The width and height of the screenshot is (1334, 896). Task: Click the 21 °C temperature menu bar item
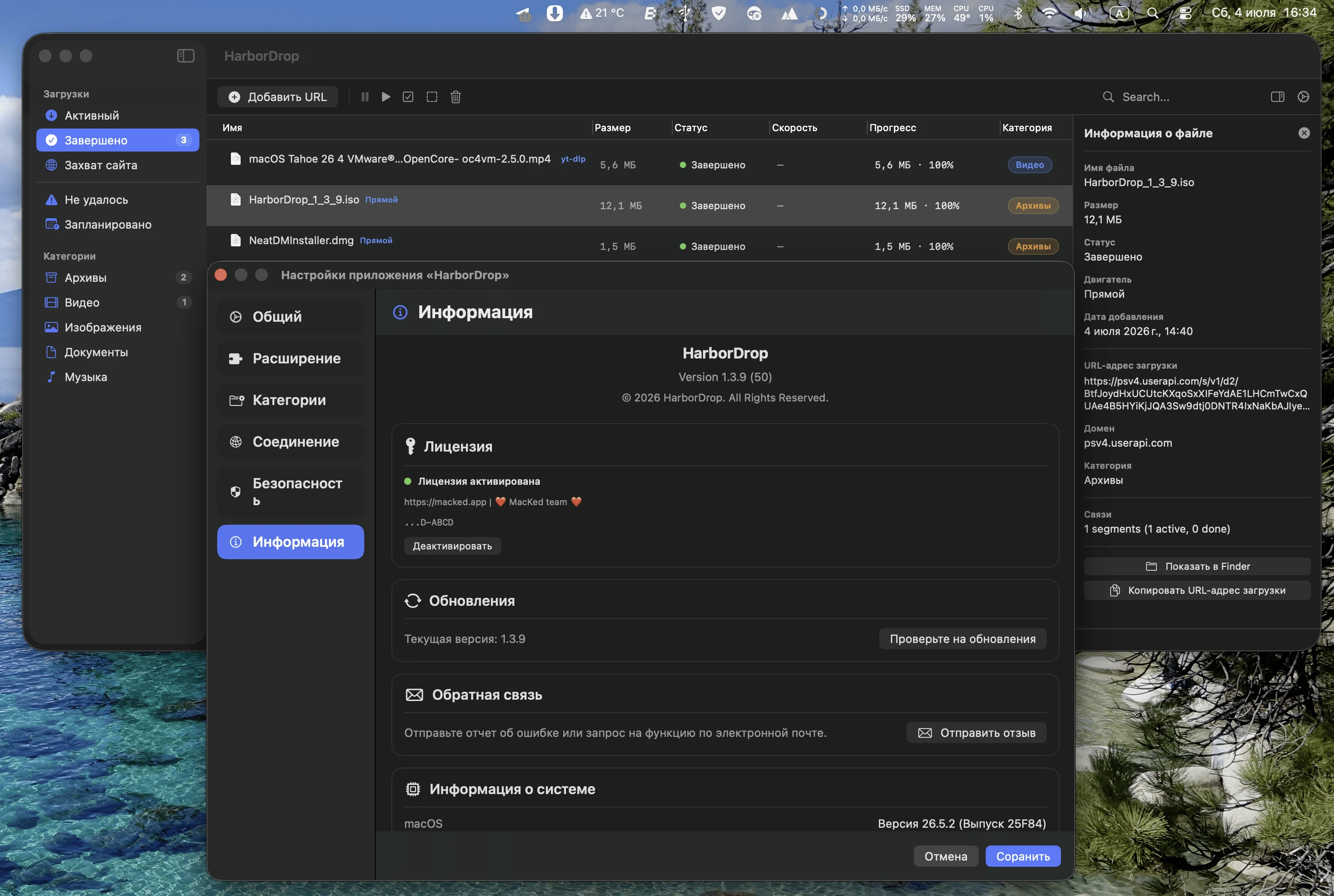point(602,12)
